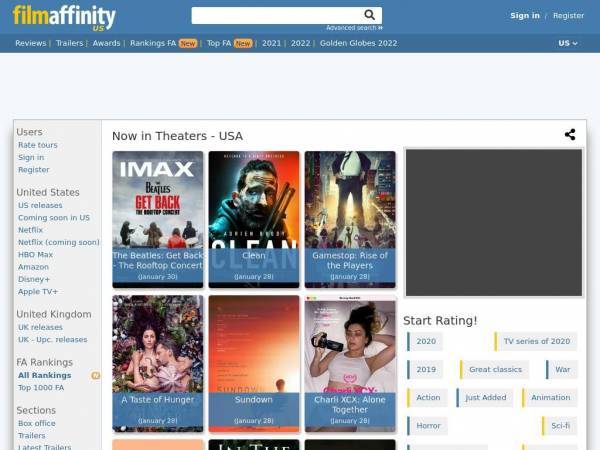This screenshot has height=450, width=600.
Task: Click the Great classics tag
Action: (494, 370)
